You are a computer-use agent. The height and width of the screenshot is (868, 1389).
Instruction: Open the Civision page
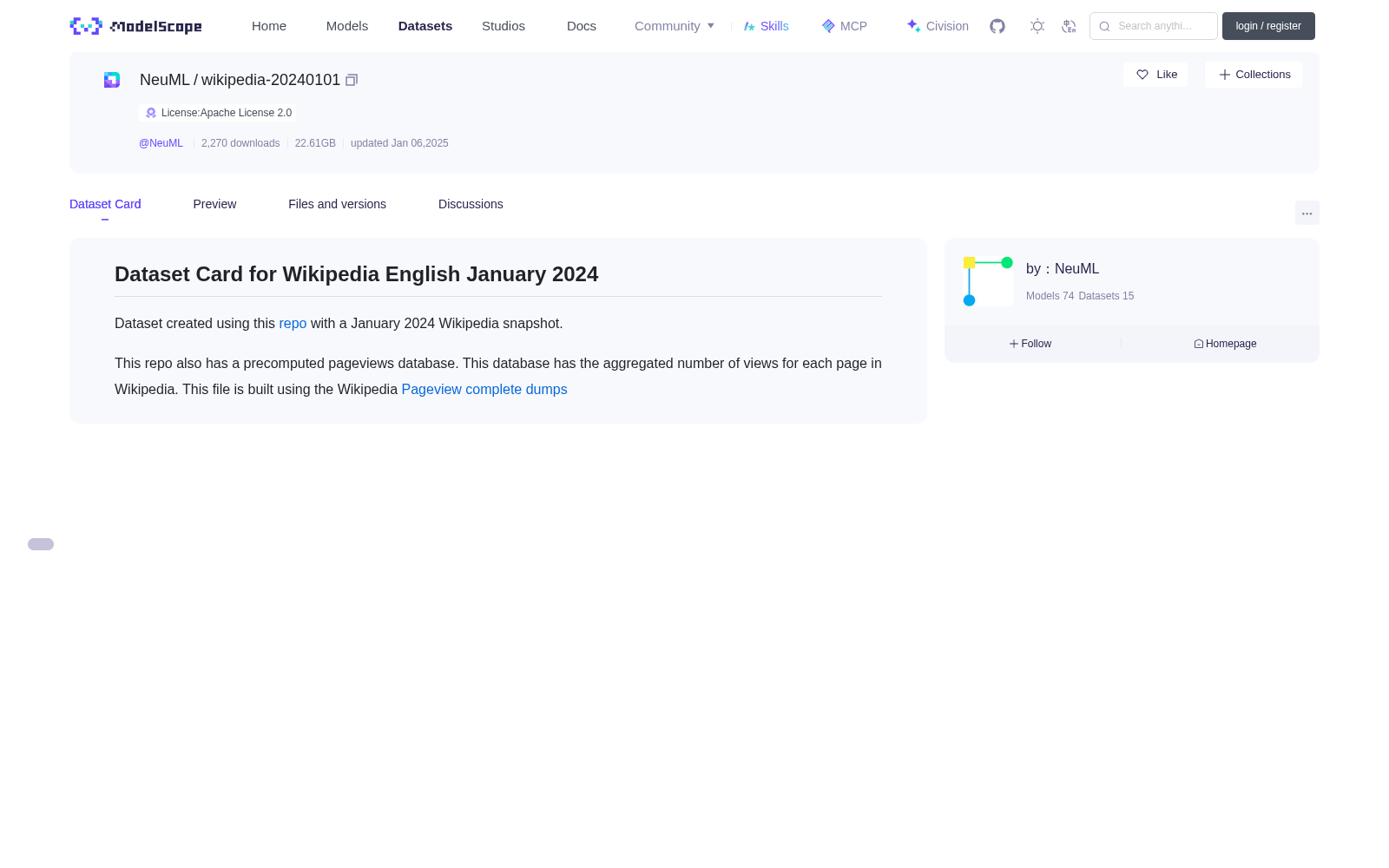[938, 26]
